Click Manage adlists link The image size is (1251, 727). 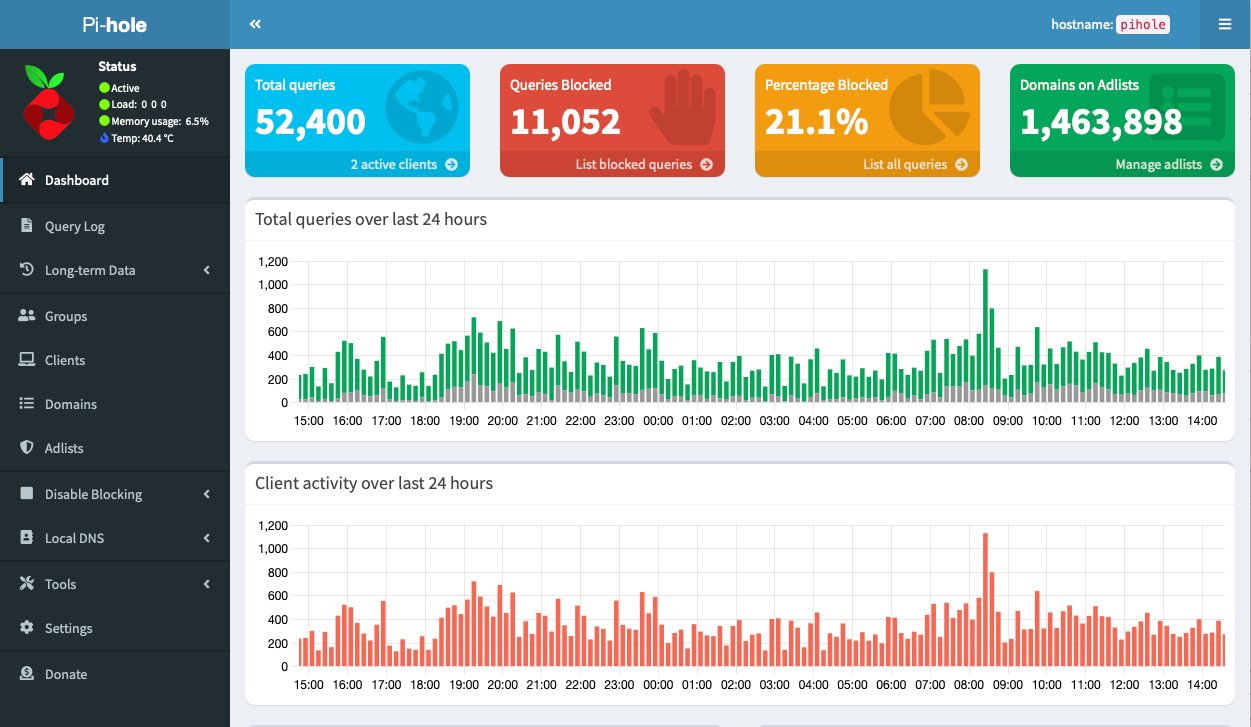(x=1168, y=164)
